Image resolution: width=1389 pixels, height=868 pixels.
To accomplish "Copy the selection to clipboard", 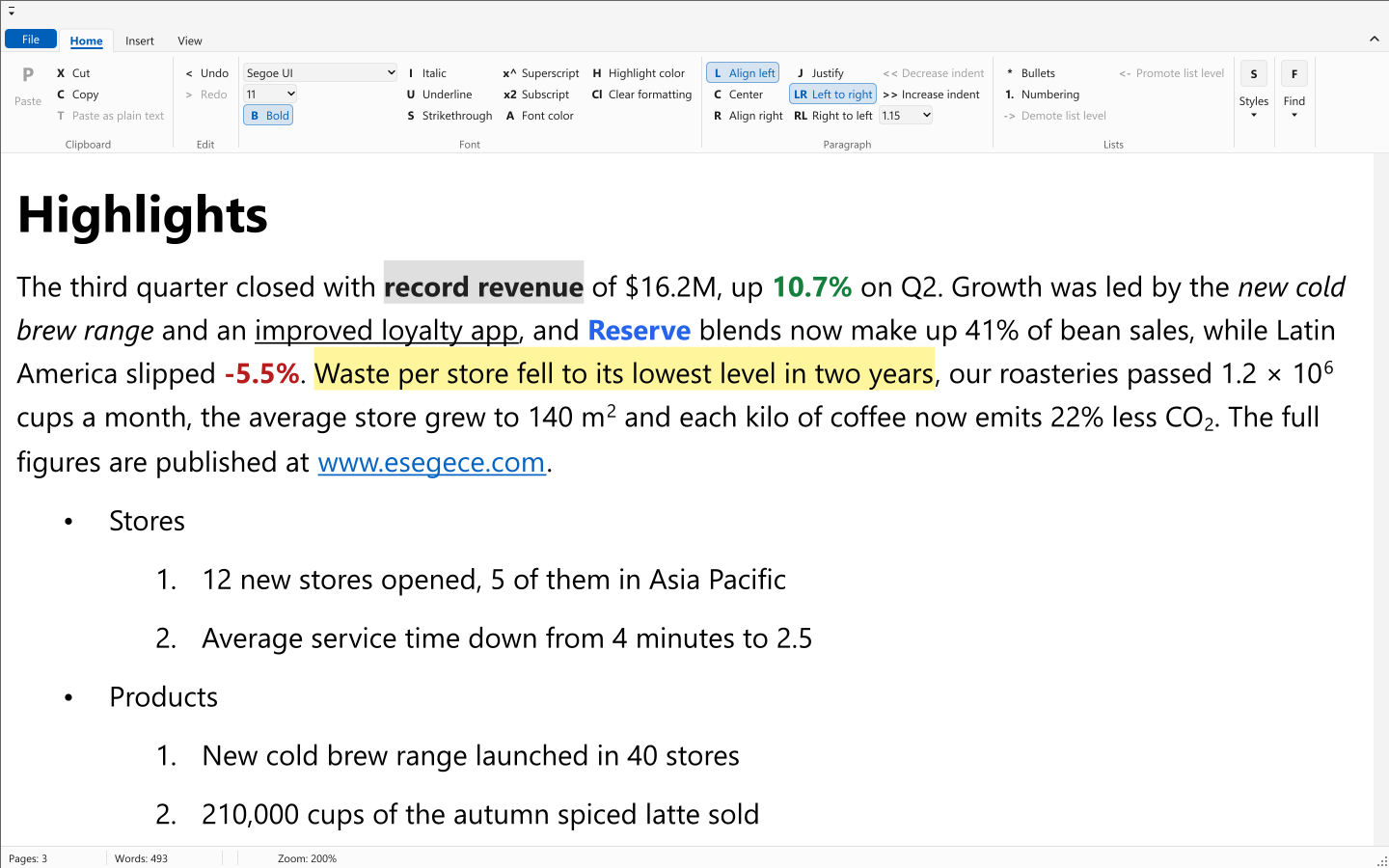I will point(78,95).
